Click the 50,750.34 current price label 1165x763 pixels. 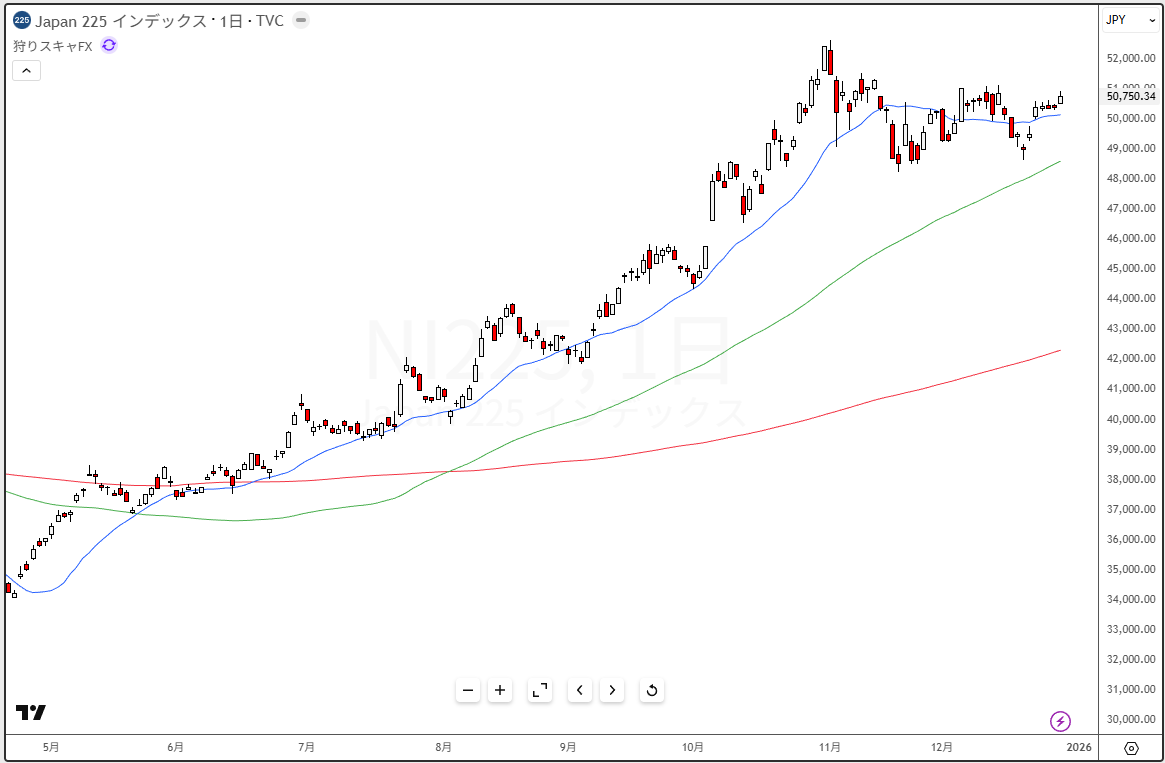(x=1130, y=96)
